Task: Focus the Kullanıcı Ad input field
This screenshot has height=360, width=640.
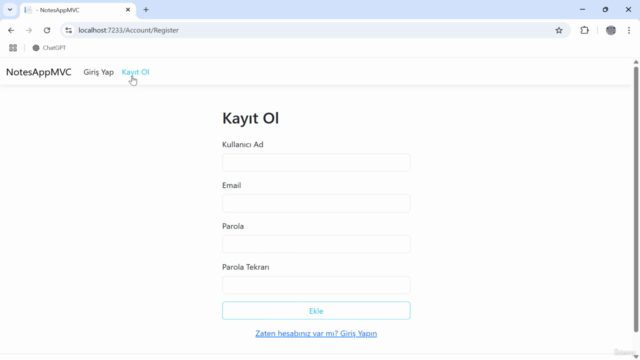Action: pos(316,162)
